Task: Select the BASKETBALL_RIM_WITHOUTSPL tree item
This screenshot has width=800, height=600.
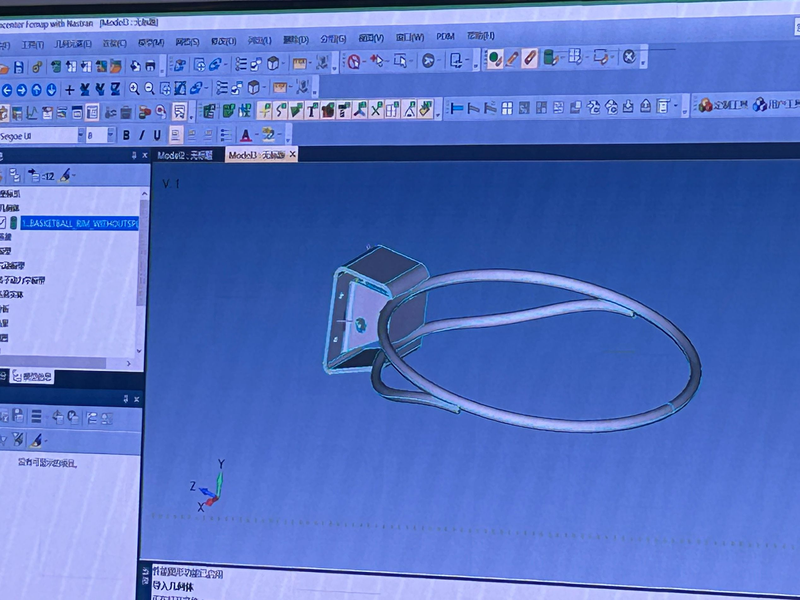Action: [x=78, y=223]
